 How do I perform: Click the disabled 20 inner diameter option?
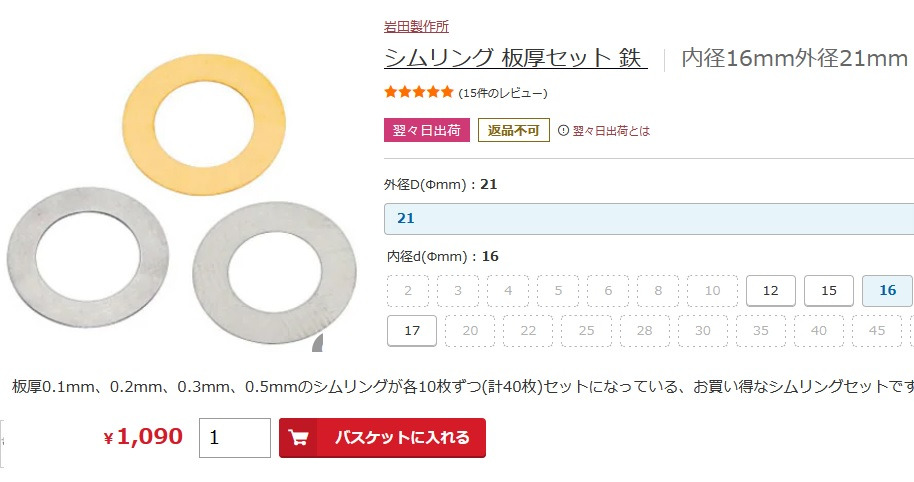(470, 330)
